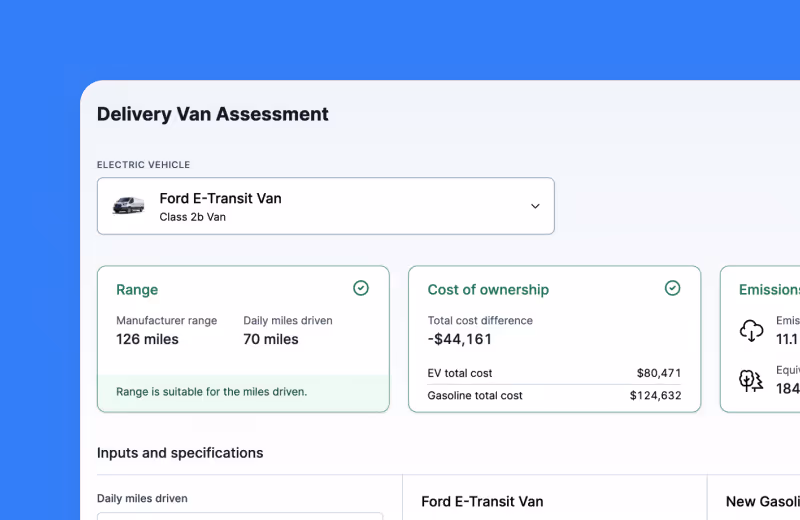Open the Electric Vehicle dropdown chevron

(x=535, y=206)
